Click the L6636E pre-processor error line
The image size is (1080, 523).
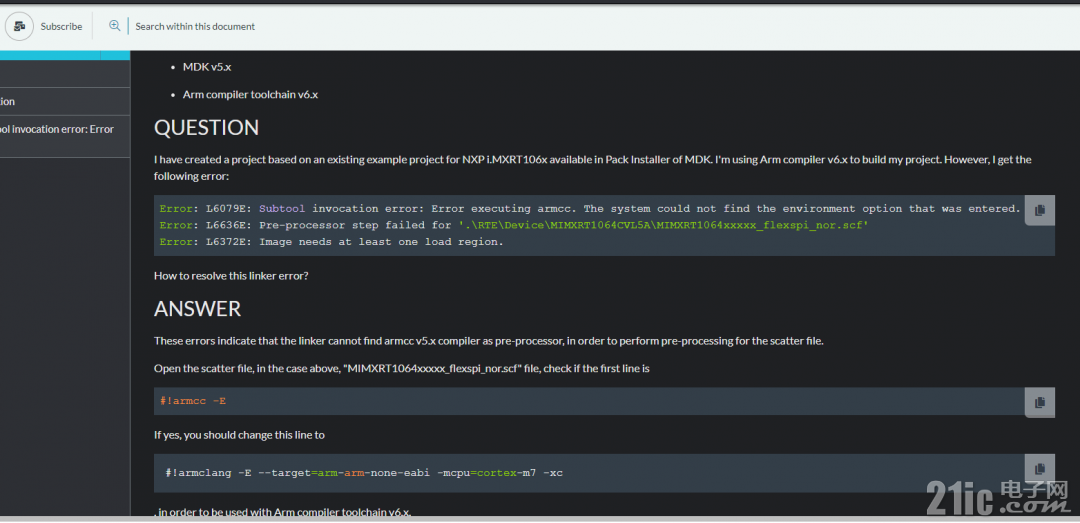pyautogui.click(x=514, y=225)
